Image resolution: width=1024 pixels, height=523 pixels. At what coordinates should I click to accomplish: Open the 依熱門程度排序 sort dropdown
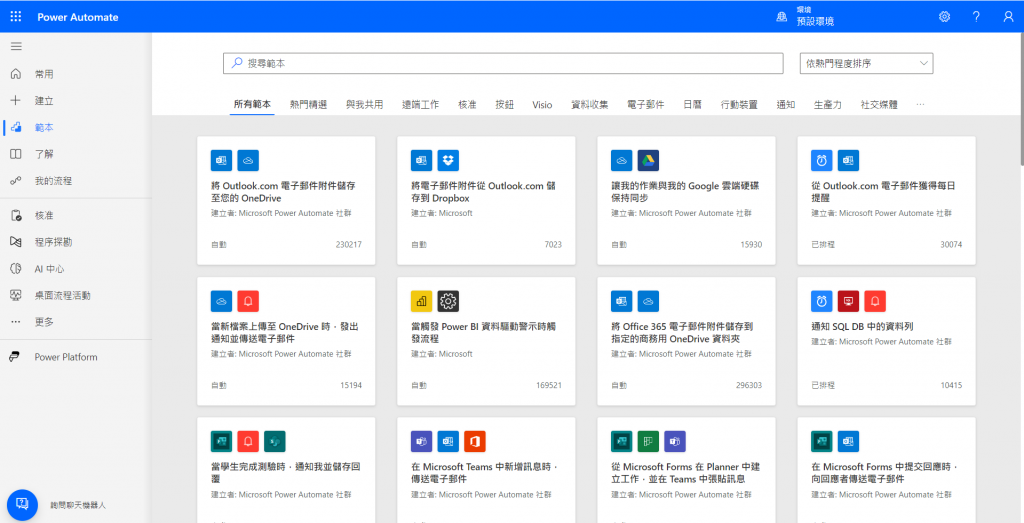[x=867, y=63]
